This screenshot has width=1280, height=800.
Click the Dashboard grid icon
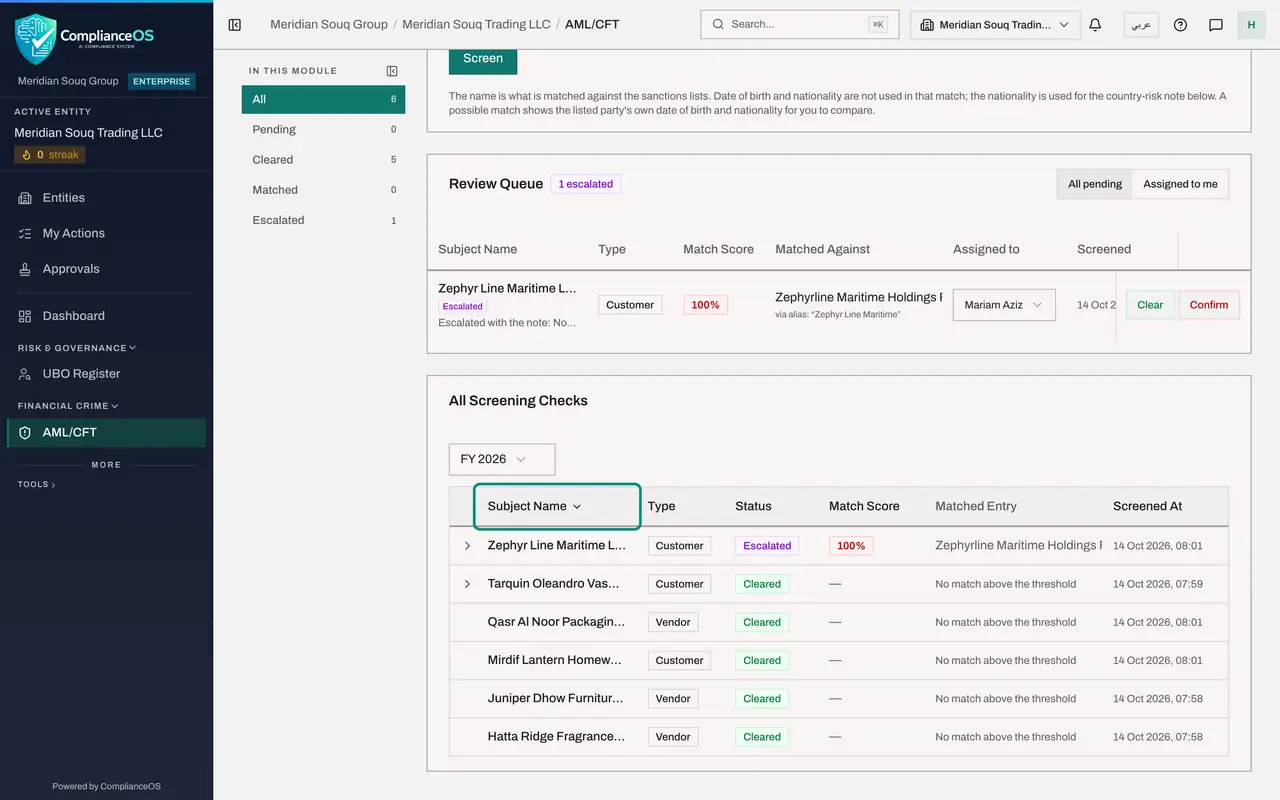coord(25,316)
